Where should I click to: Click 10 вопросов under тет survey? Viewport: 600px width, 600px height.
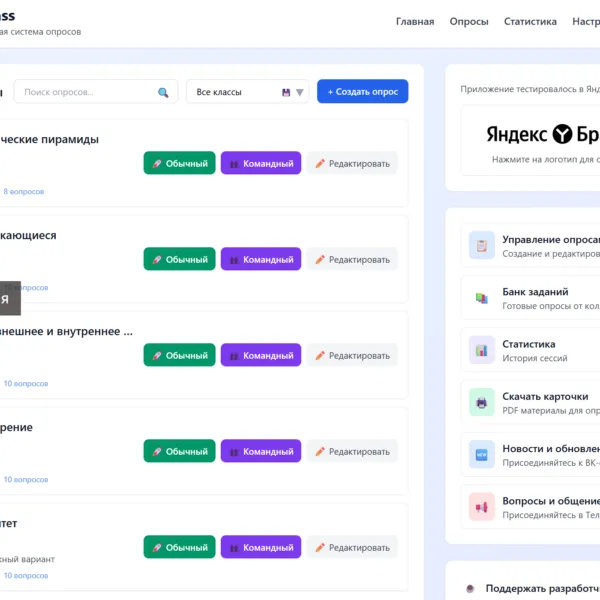tap(26, 576)
